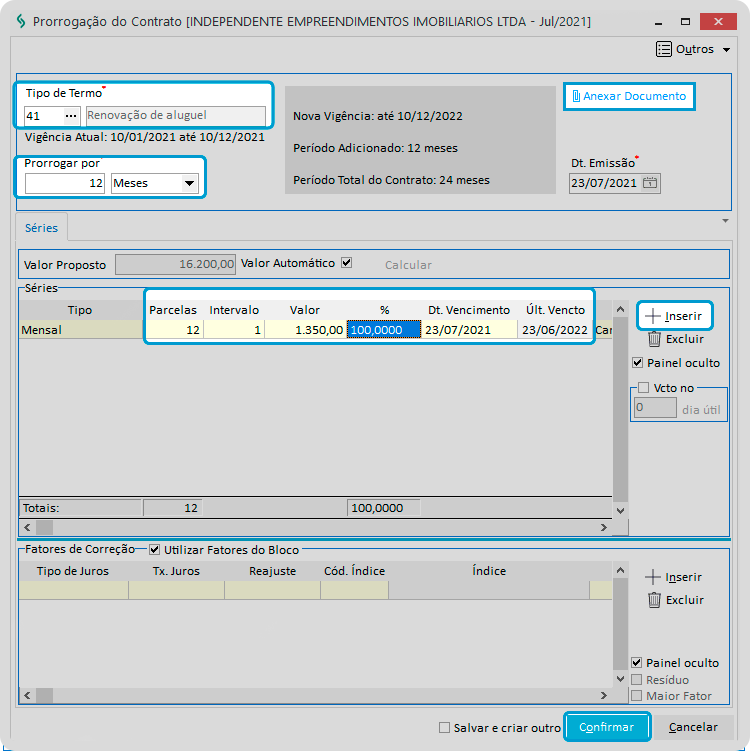Enable the Vcto no checkbox

tap(643, 387)
